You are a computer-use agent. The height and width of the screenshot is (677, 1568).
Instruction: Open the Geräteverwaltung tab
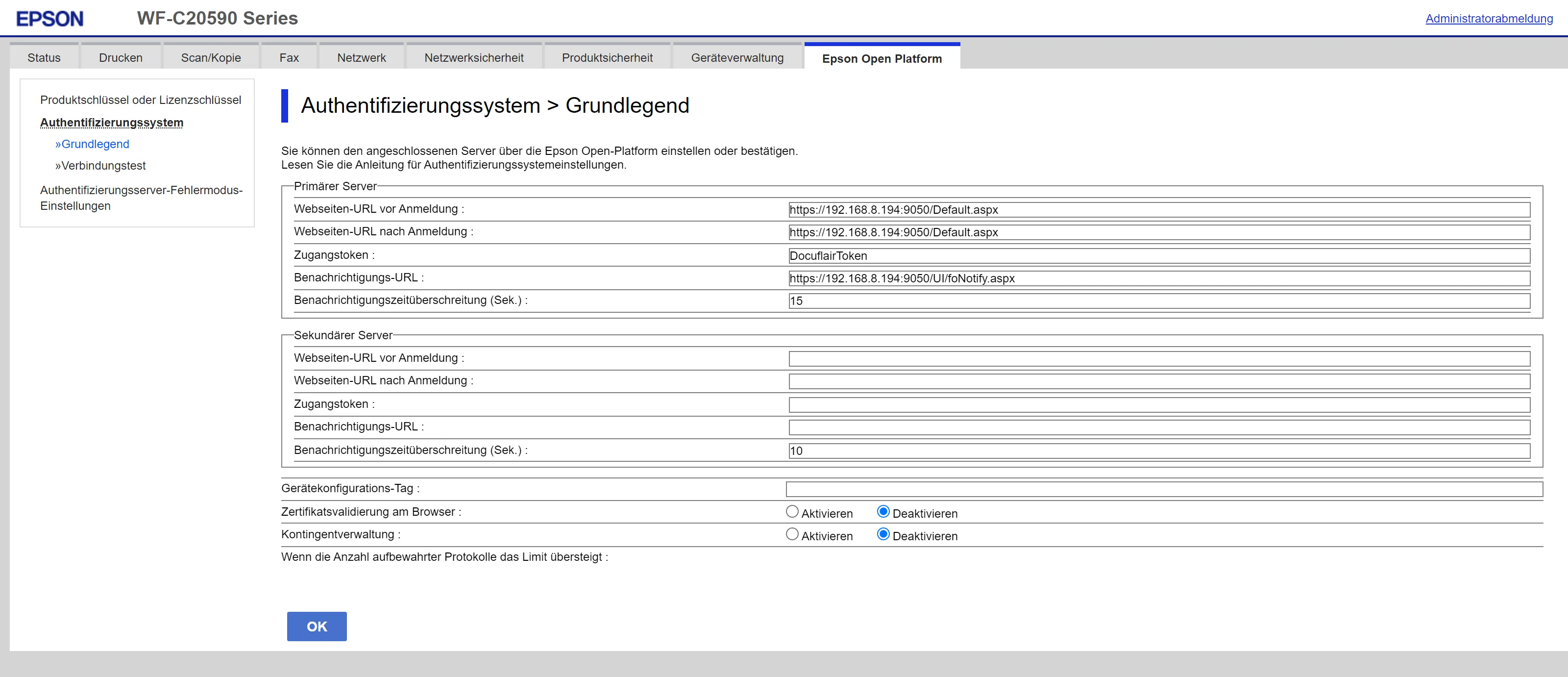point(737,58)
